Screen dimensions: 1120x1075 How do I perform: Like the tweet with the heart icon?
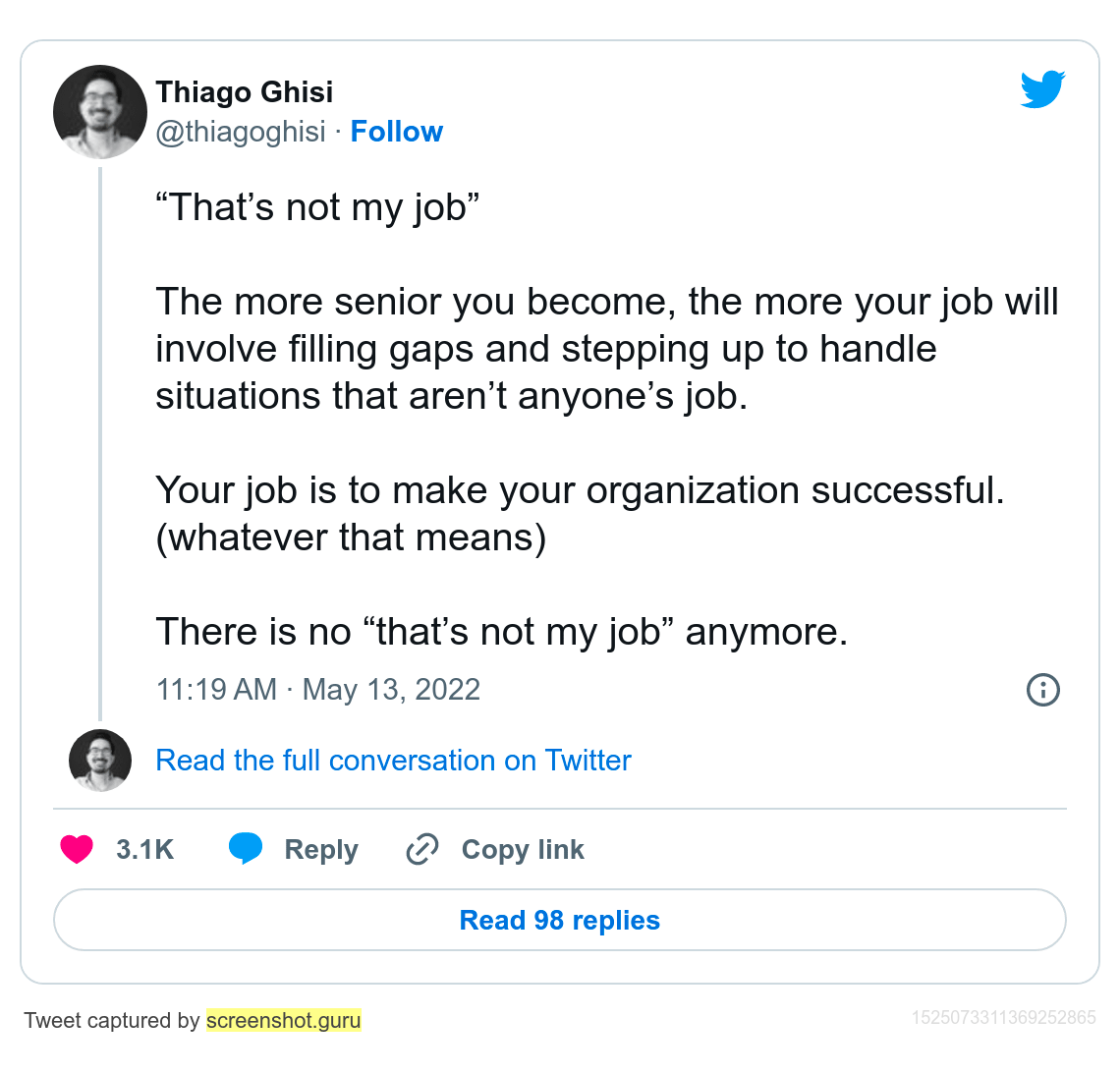tap(77, 849)
